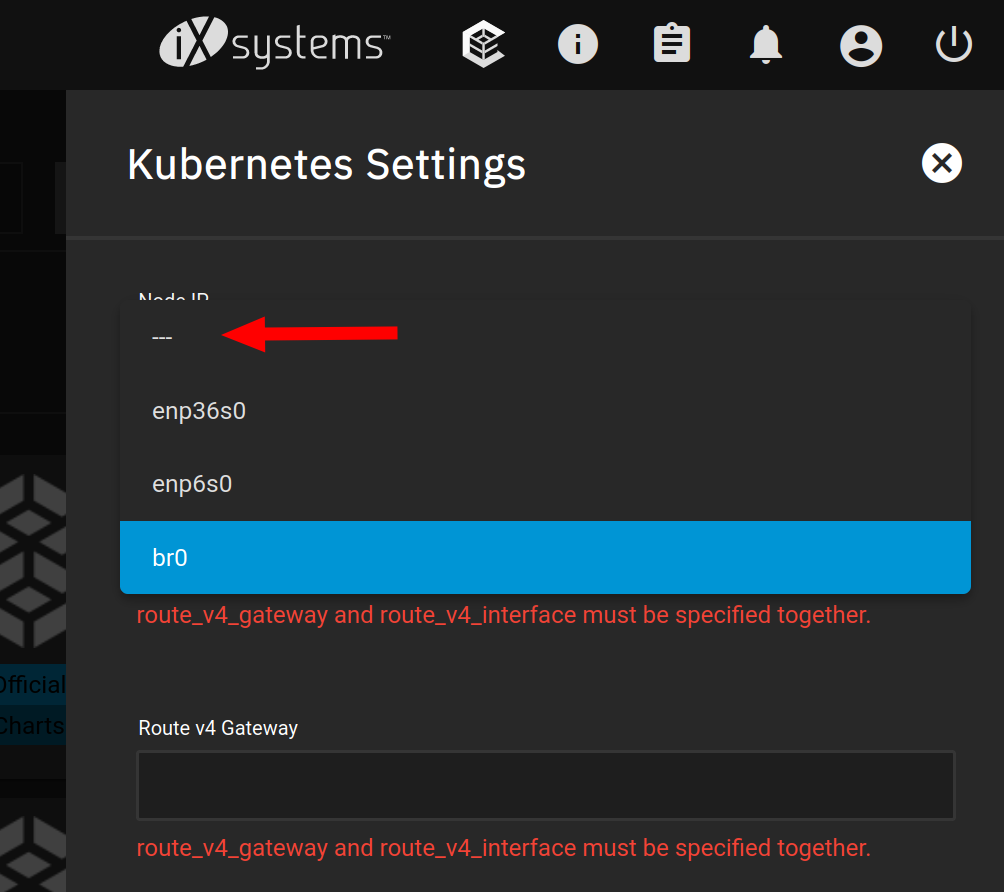Select the highlighted br0 option
1004x892 pixels.
545,558
